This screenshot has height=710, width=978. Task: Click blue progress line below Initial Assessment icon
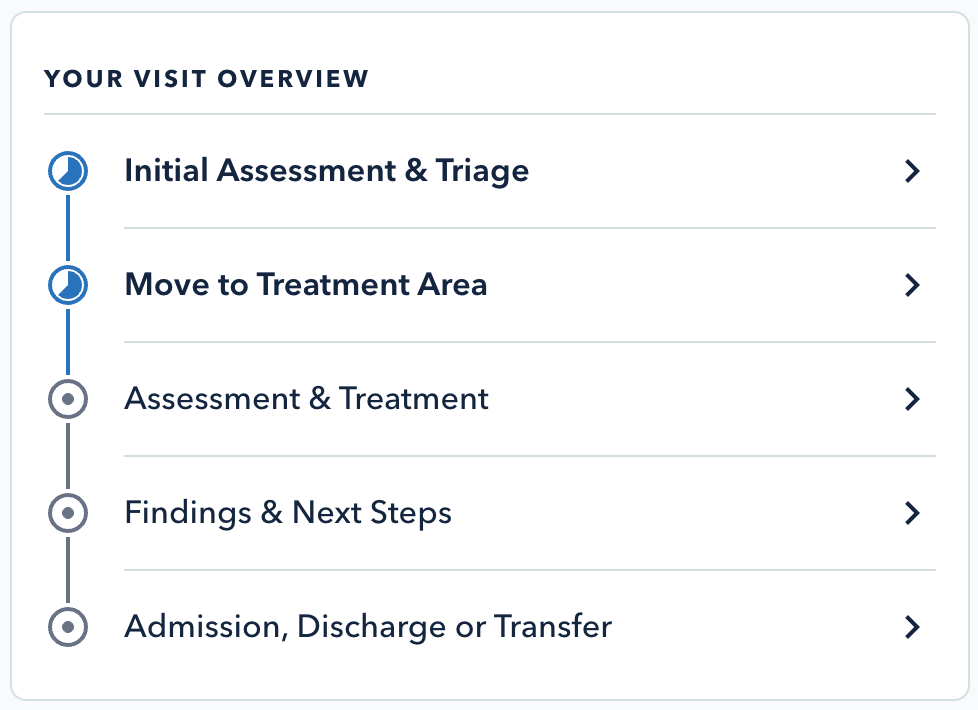tap(68, 229)
